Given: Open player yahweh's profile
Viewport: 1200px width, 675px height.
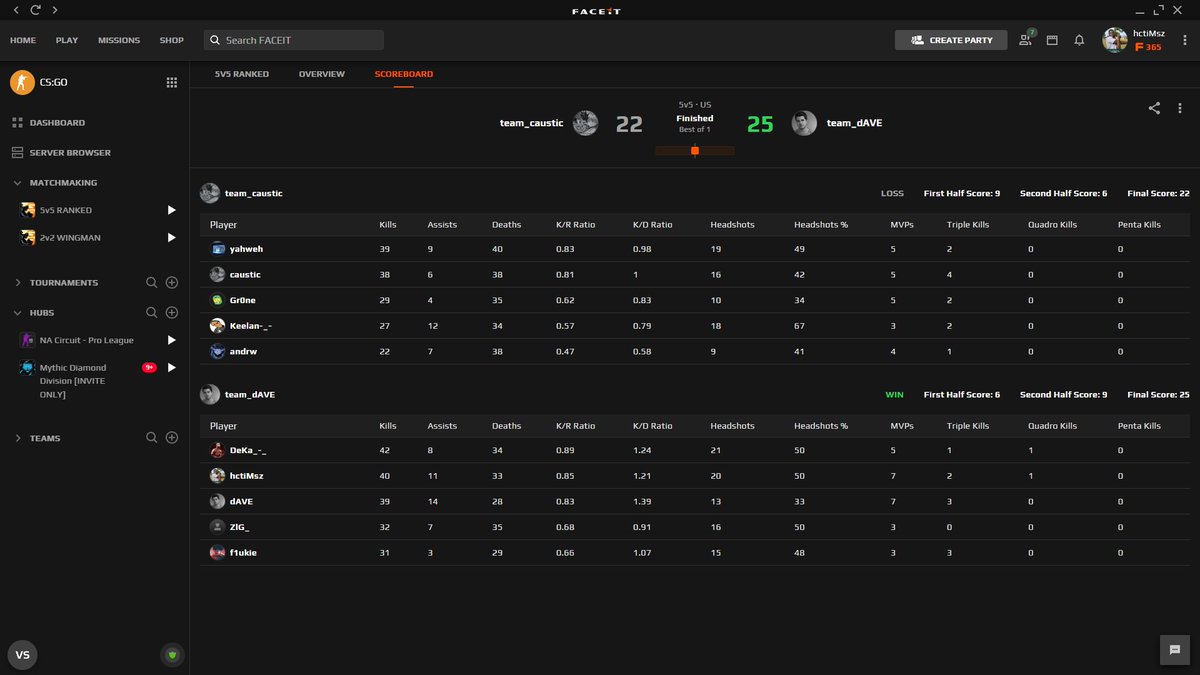Looking at the screenshot, I should 246,249.
